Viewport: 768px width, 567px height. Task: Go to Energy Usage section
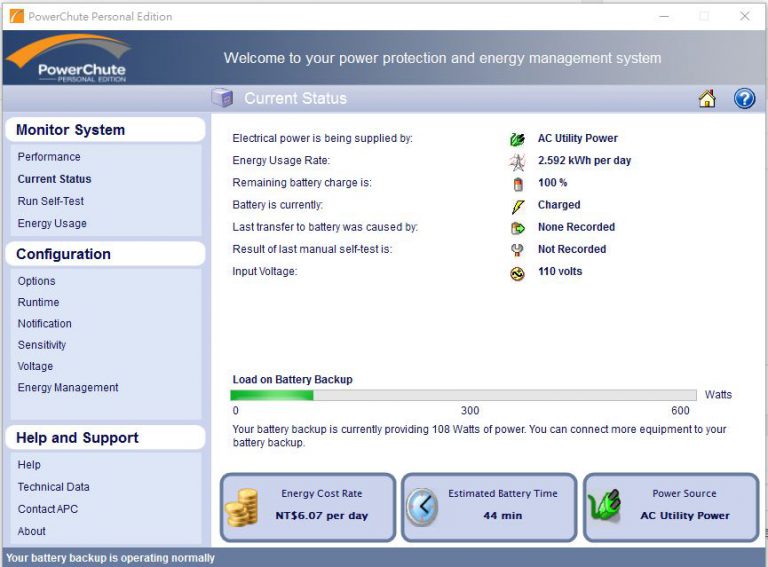[x=52, y=223]
